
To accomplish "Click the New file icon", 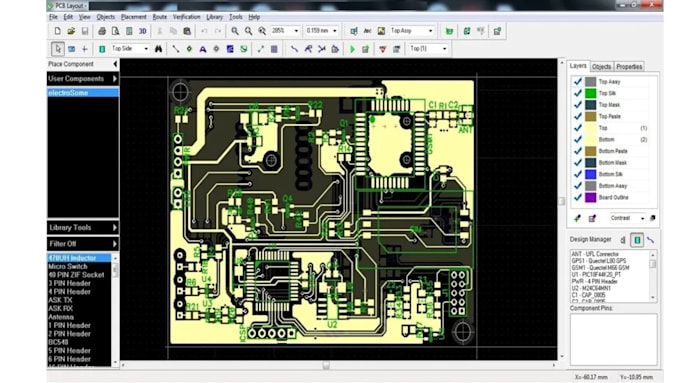I will [x=57, y=31].
